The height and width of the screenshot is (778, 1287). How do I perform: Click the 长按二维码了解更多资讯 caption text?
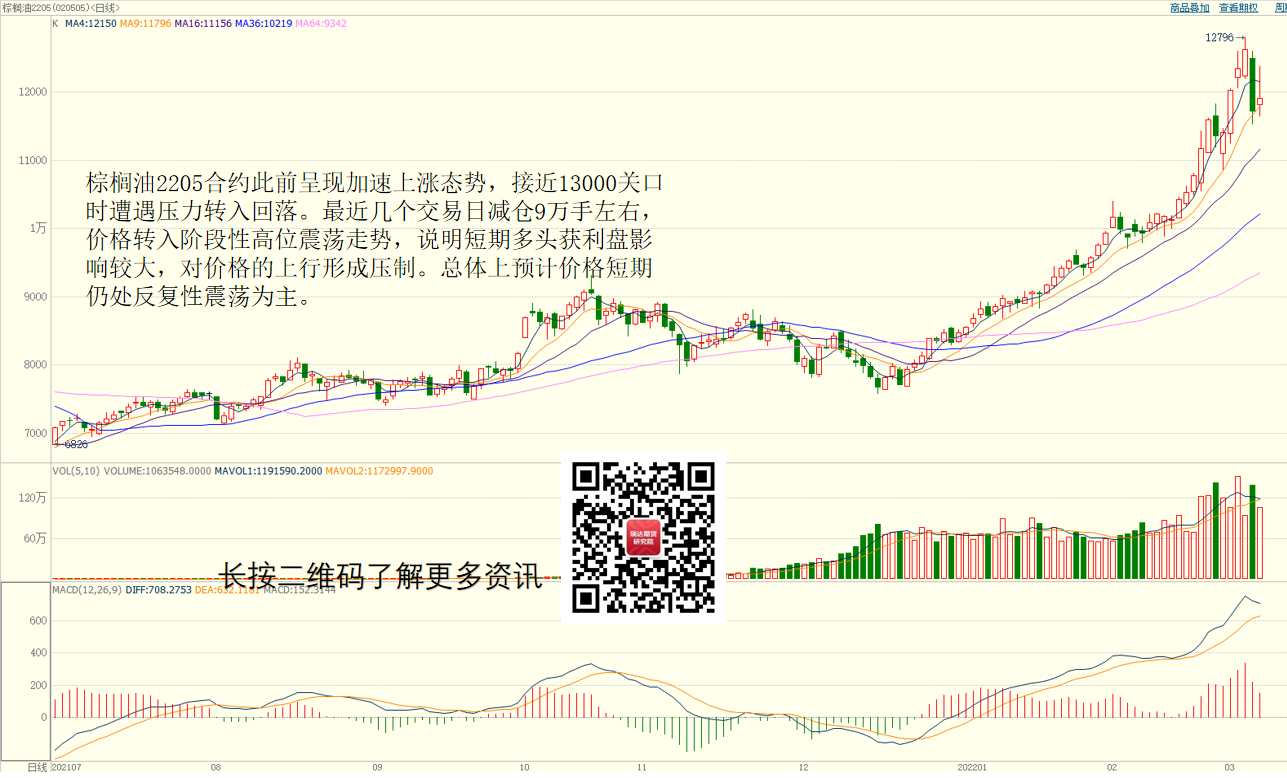(x=380, y=577)
